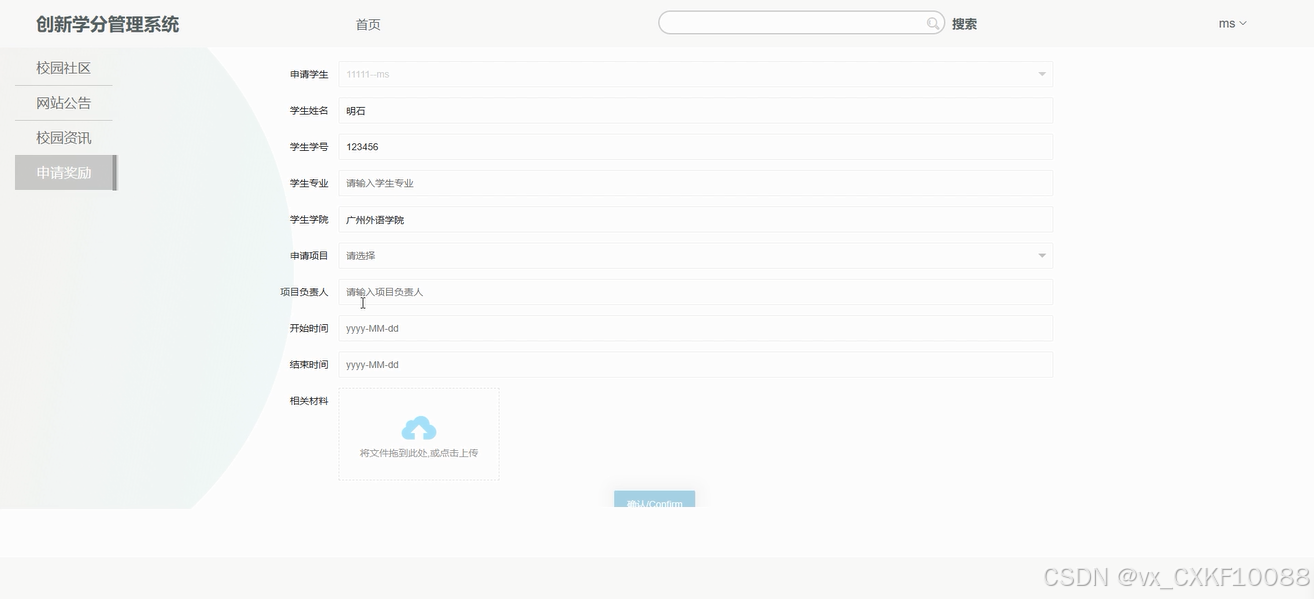The height and width of the screenshot is (599, 1314).
Task: Click the 确认/Confirm button
Action: (654, 499)
